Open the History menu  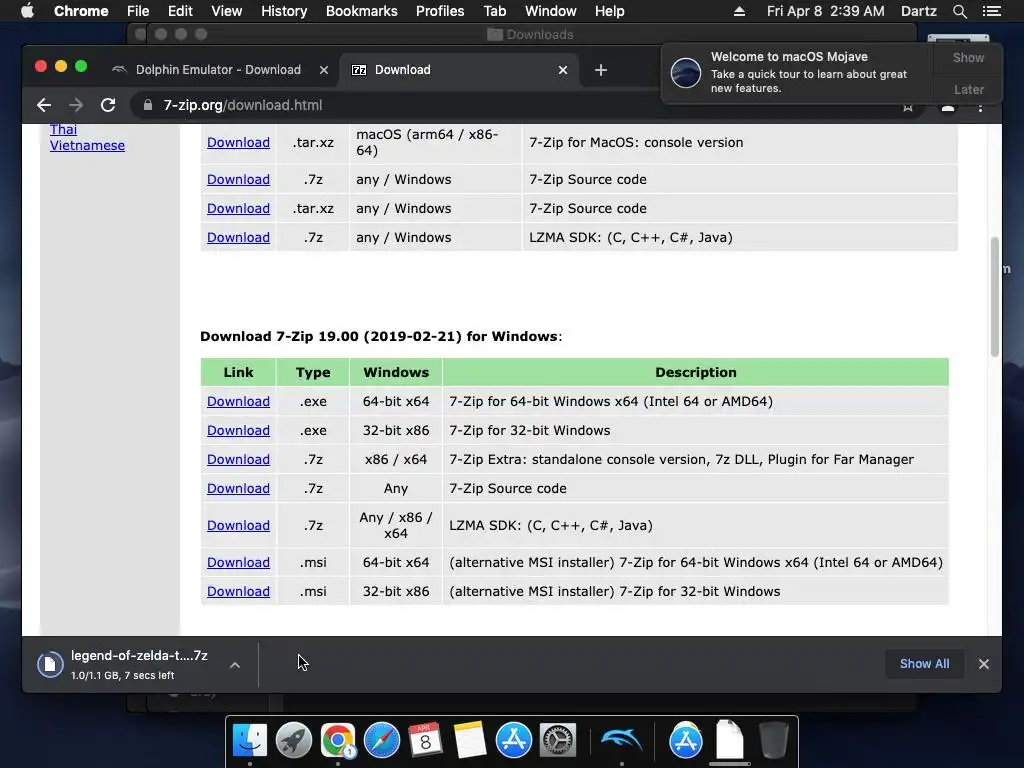click(284, 11)
